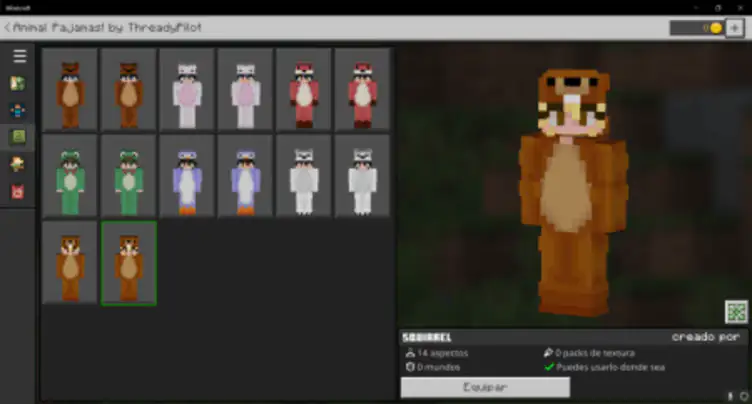Choose the left pink-belly white pajama skin
Image resolution: width=752 pixels, height=404 pixels.
click(x=187, y=89)
